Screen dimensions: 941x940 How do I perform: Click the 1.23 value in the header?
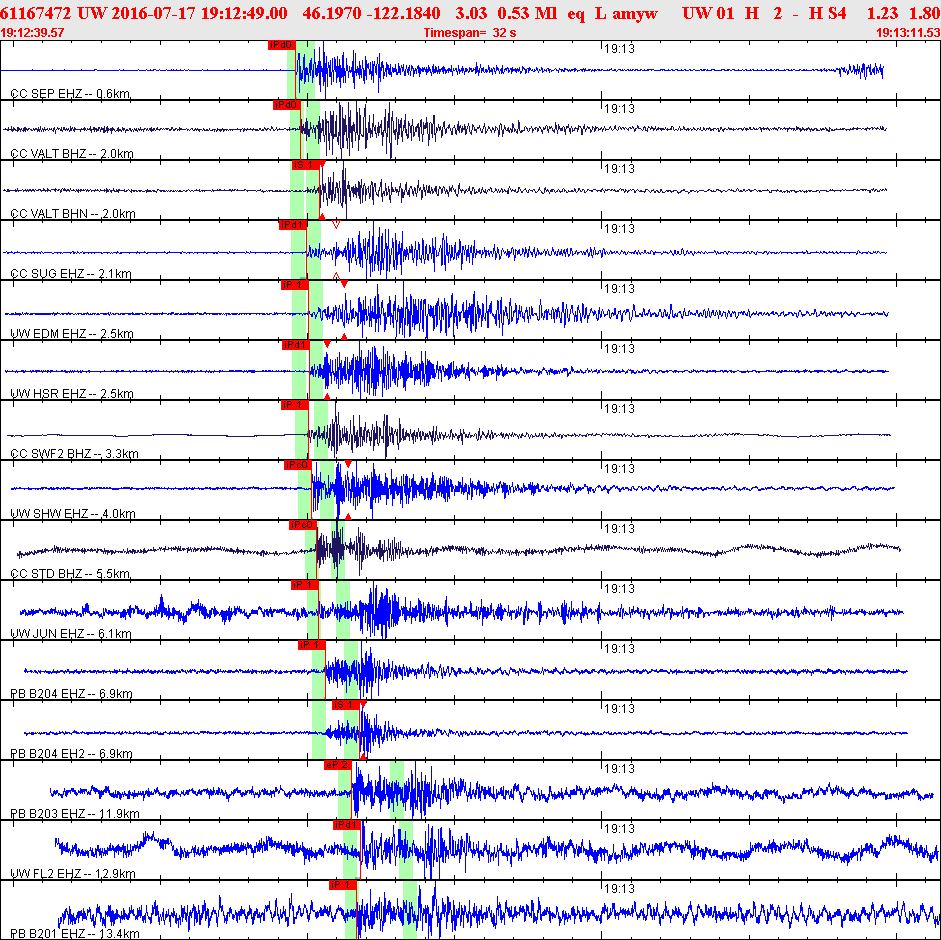point(882,13)
